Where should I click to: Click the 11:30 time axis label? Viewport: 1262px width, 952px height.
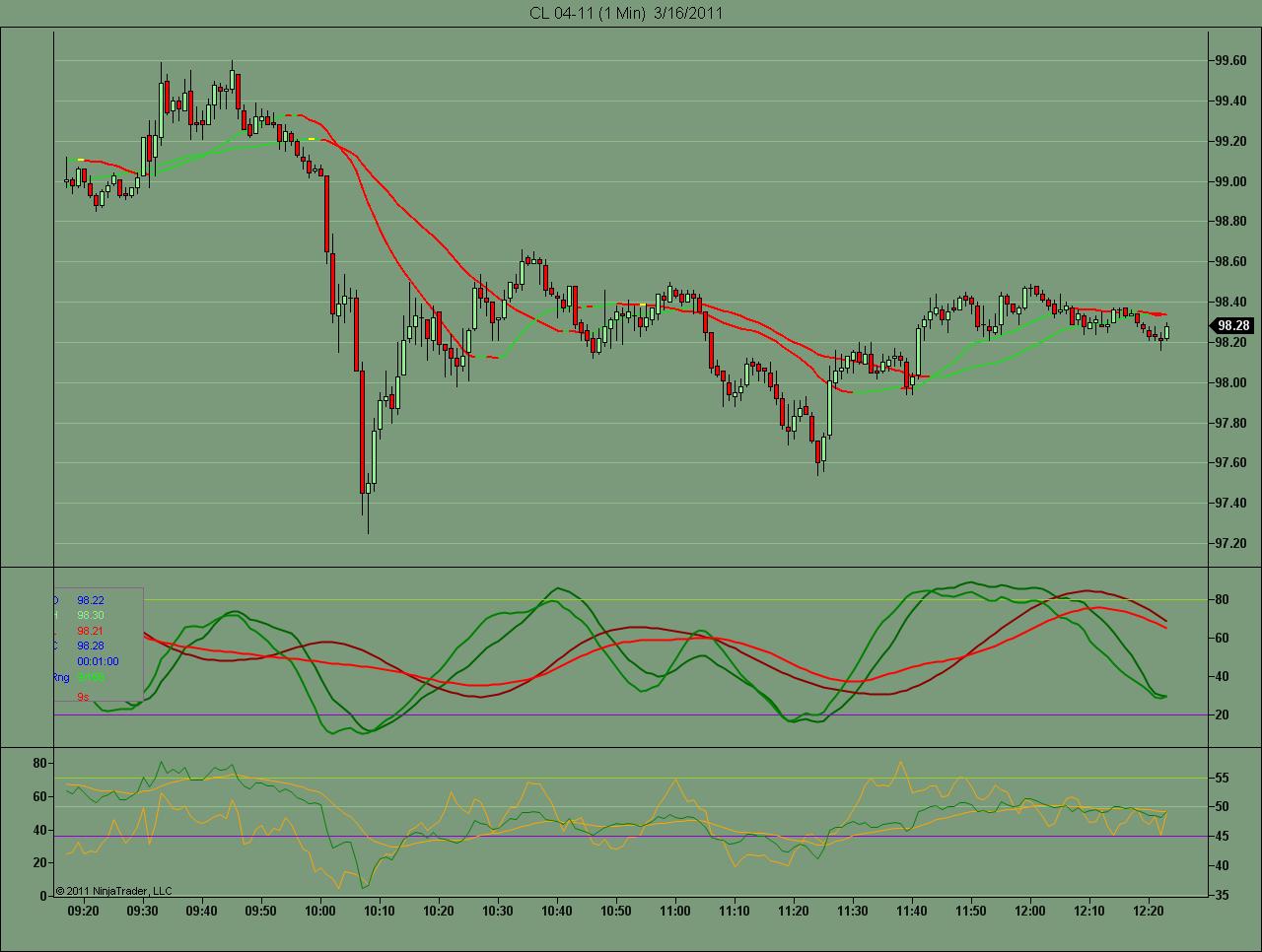853,912
